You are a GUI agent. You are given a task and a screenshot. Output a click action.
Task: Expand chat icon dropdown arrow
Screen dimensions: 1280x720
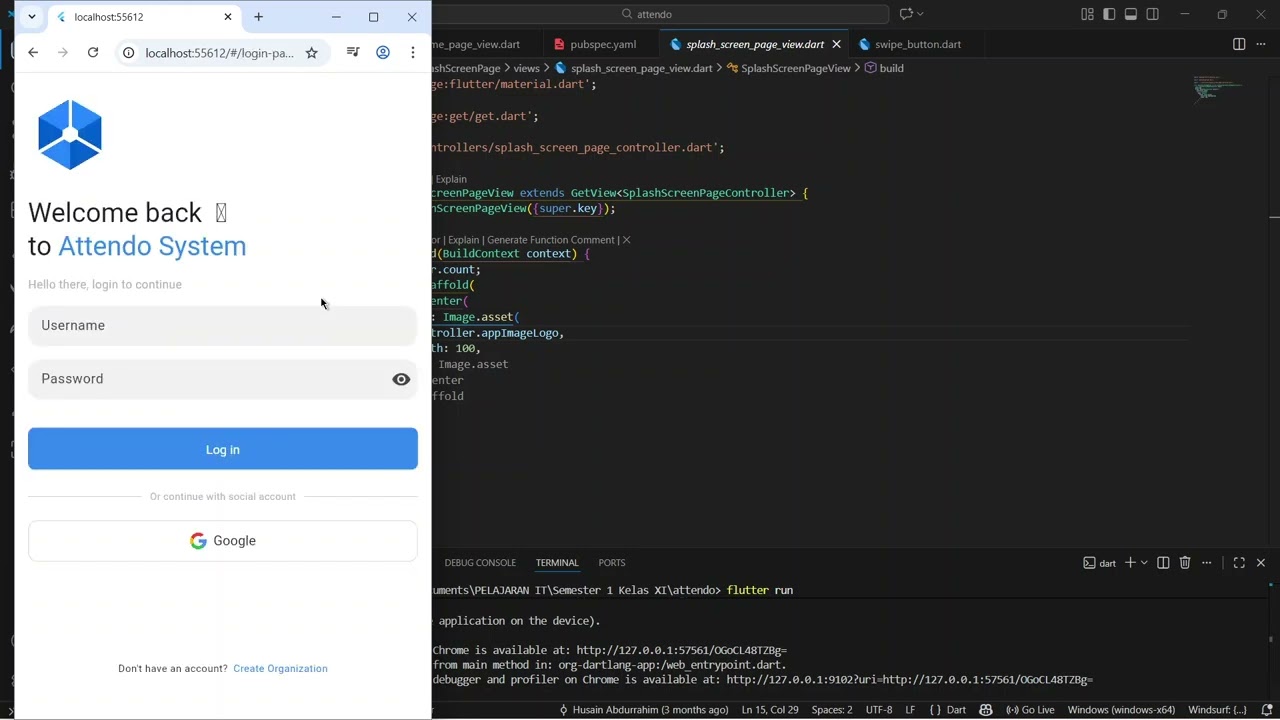coord(920,14)
